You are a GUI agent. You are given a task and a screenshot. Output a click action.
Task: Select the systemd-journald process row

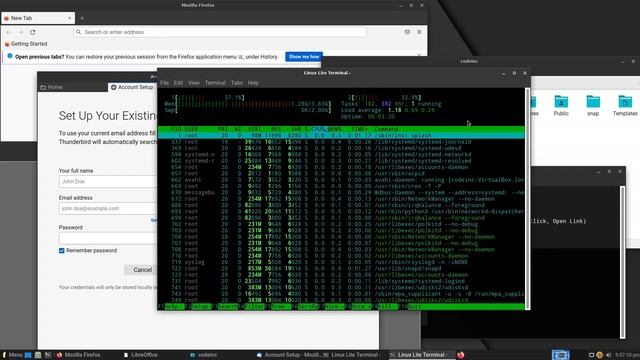tap(341, 142)
